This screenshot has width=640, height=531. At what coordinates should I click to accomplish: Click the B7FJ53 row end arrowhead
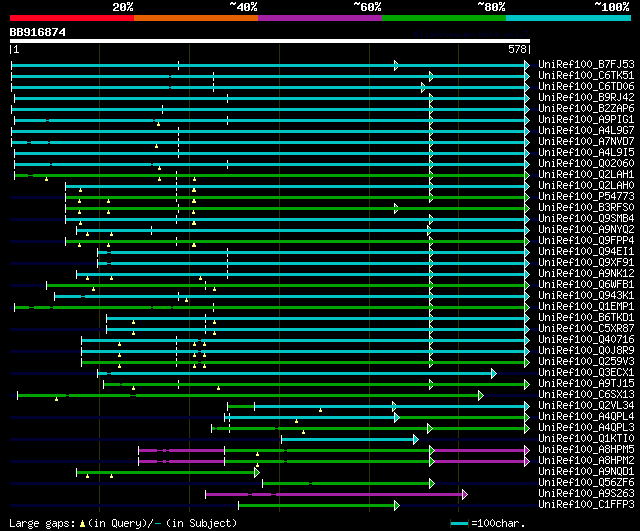(527, 65)
